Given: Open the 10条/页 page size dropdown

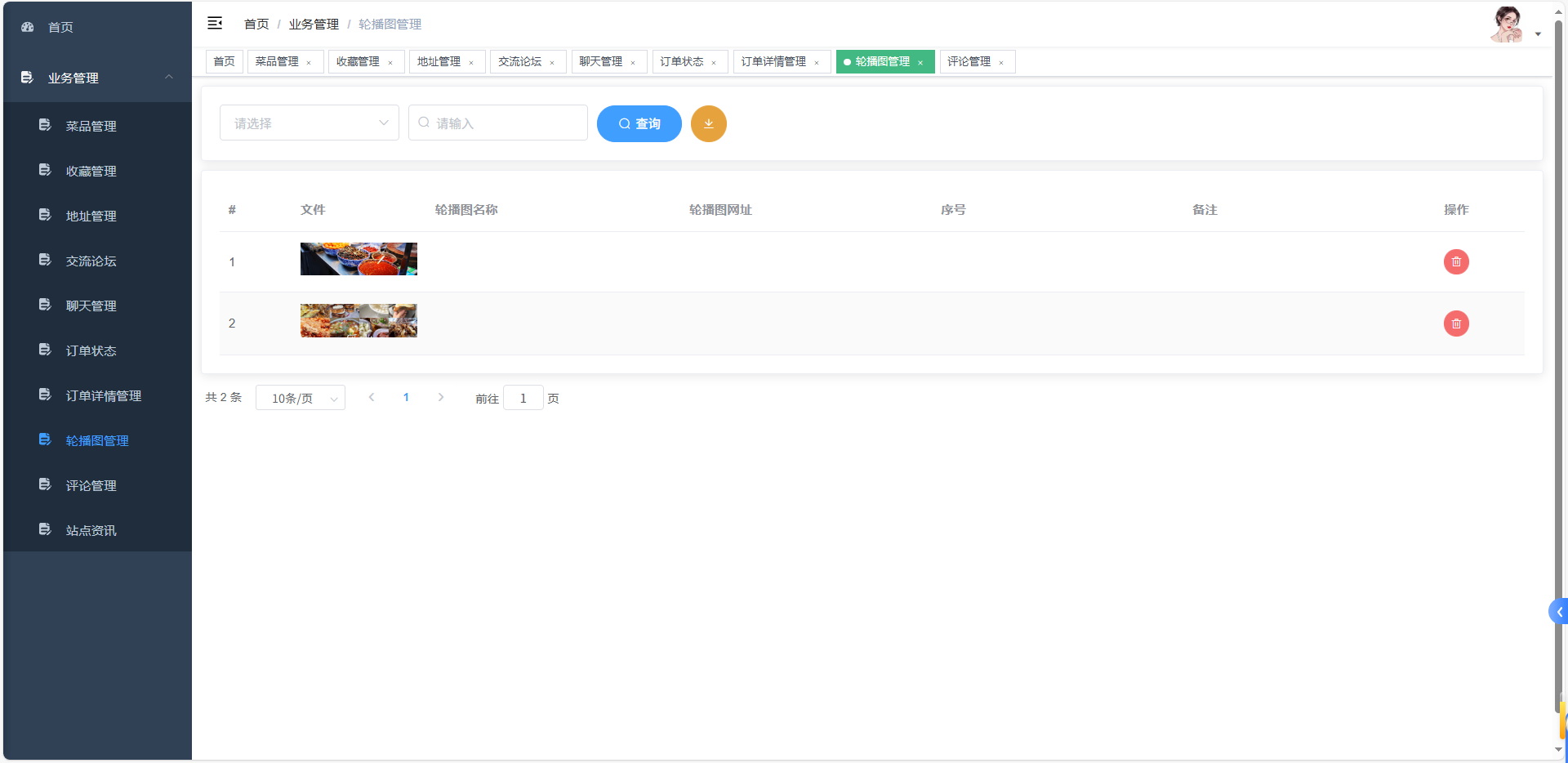Looking at the screenshot, I should pos(300,398).
